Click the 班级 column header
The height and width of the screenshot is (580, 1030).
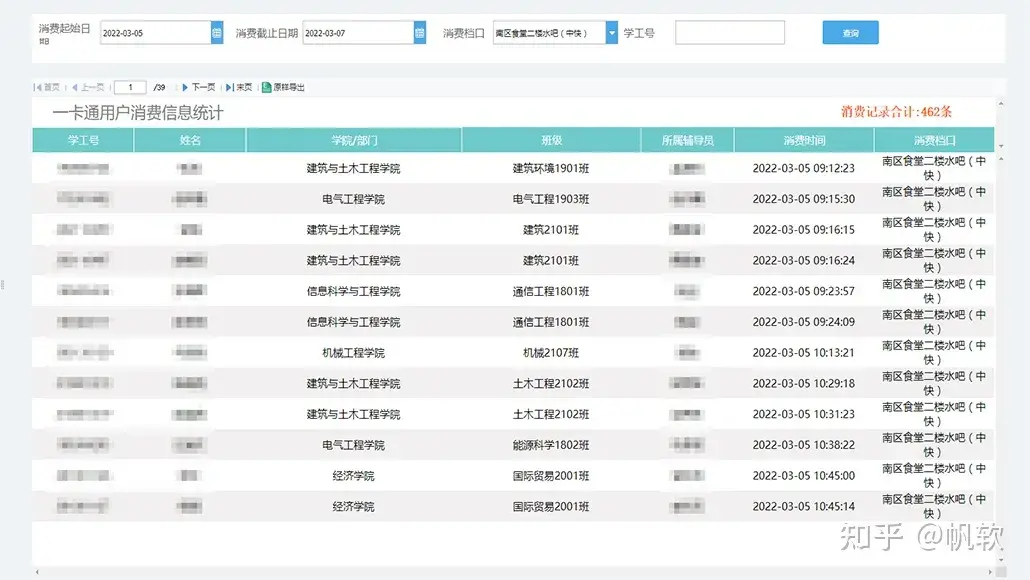click(x=551, y=140)
